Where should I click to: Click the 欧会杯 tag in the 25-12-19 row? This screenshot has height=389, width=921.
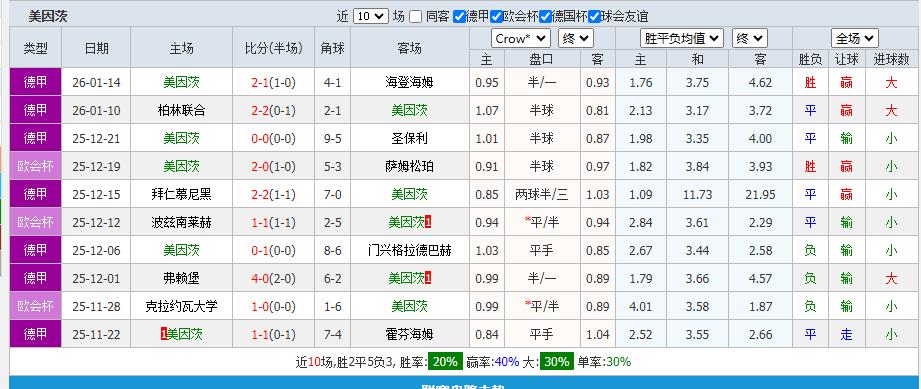pyautogui.click(x=35, y=166)
